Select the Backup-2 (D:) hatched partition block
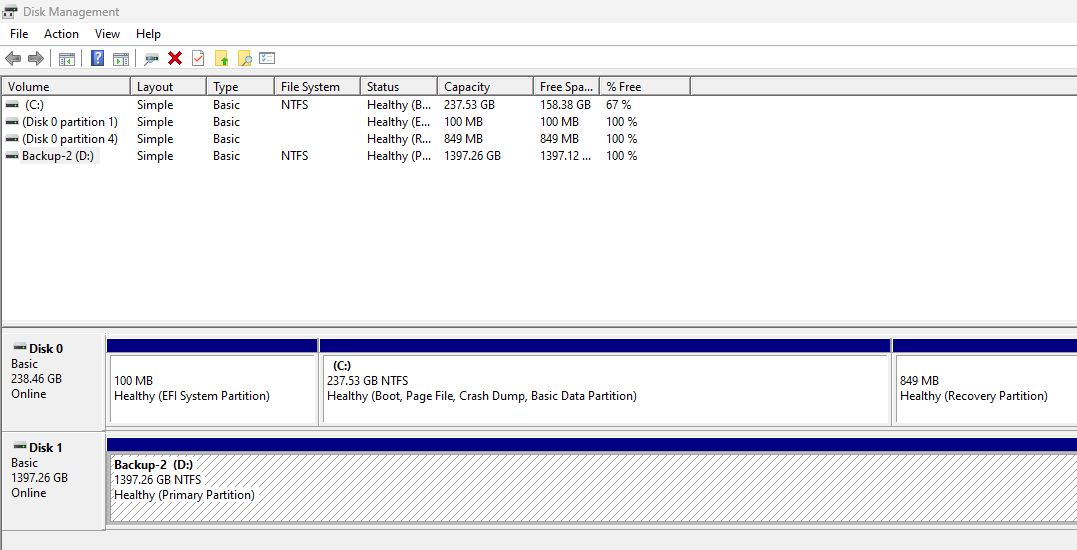 [x=593, y=488]
